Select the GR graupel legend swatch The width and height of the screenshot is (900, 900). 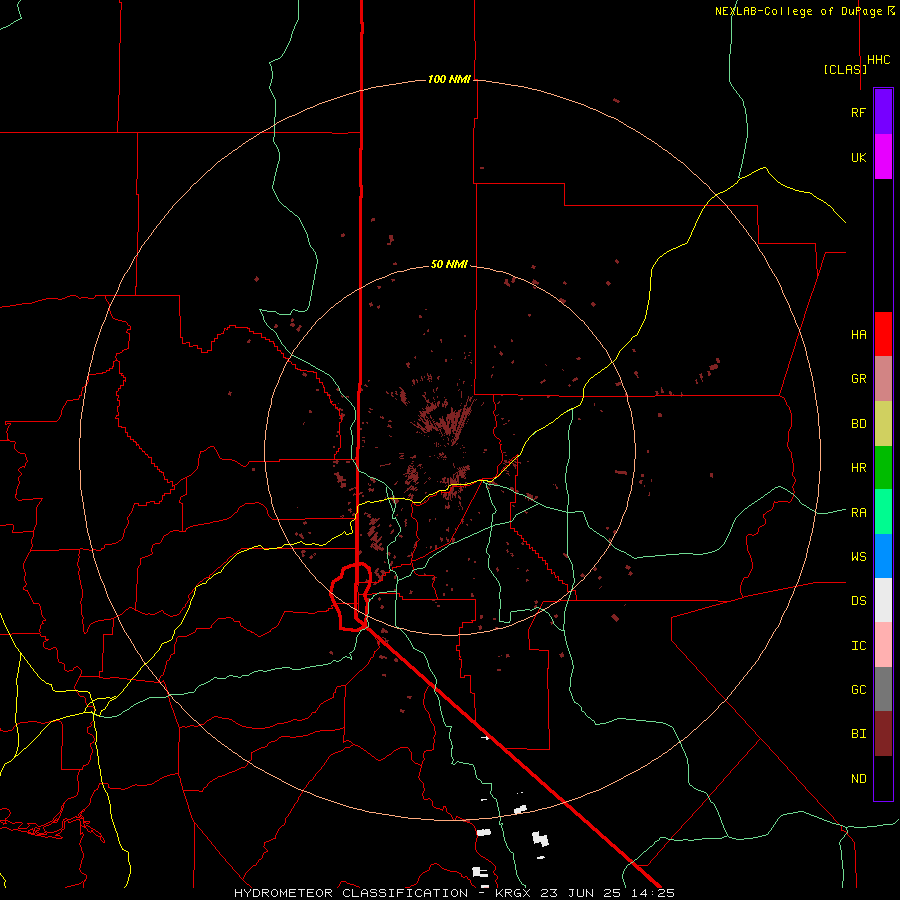coord(883,379)
